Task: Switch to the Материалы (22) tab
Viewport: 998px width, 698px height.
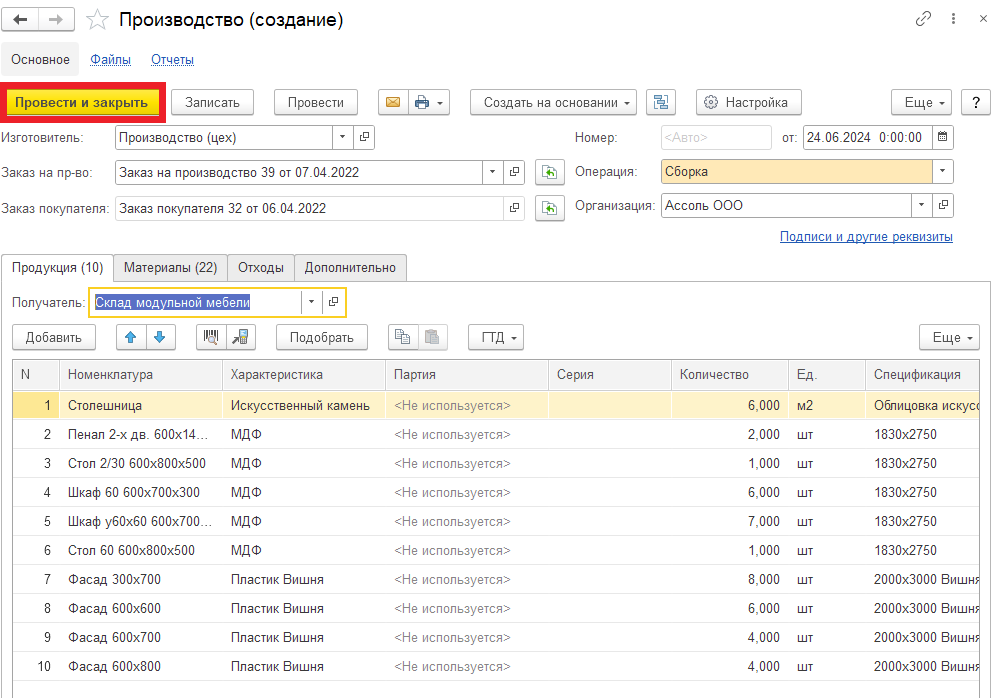Action: coord(171,268)
